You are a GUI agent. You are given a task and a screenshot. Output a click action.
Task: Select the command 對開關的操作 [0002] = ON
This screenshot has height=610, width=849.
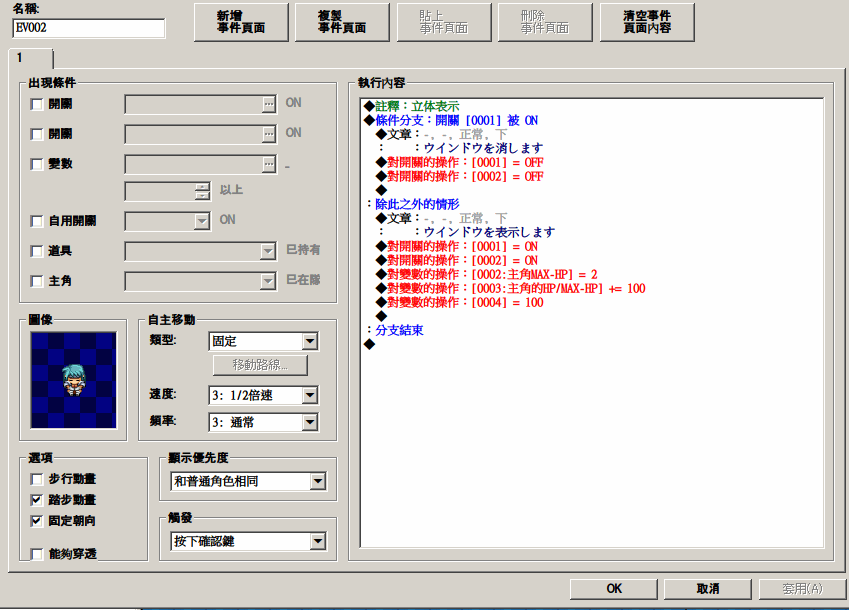point(457,260)
